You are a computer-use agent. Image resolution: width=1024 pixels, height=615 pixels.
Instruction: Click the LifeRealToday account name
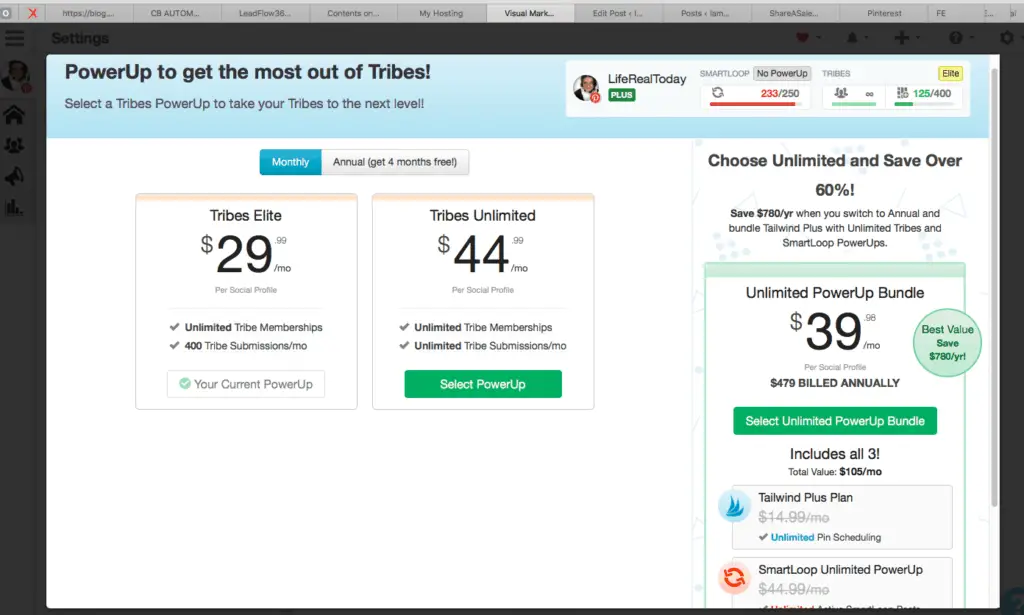pos(647,79)
